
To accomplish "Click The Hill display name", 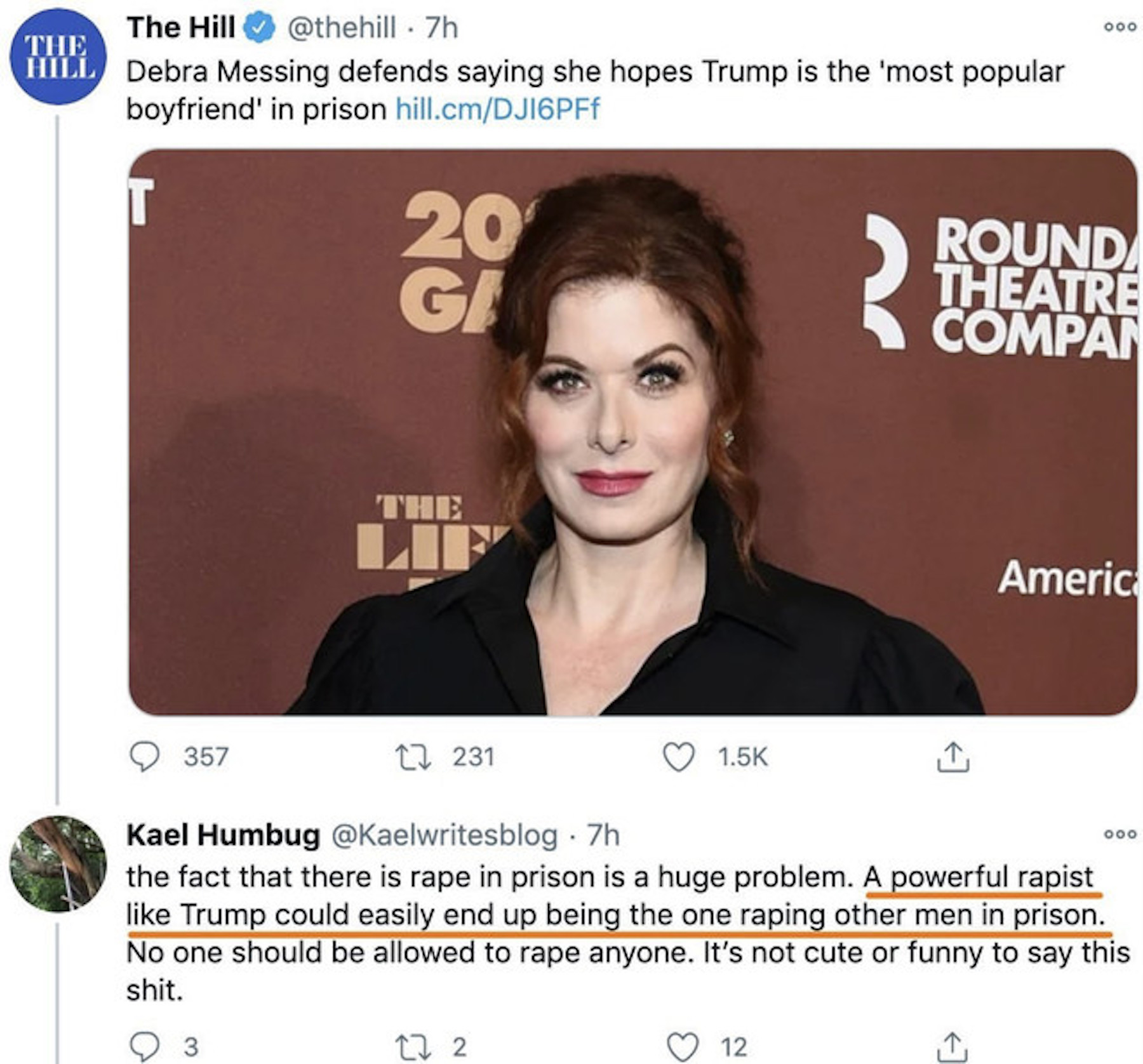I will click(x=181, y=27).
